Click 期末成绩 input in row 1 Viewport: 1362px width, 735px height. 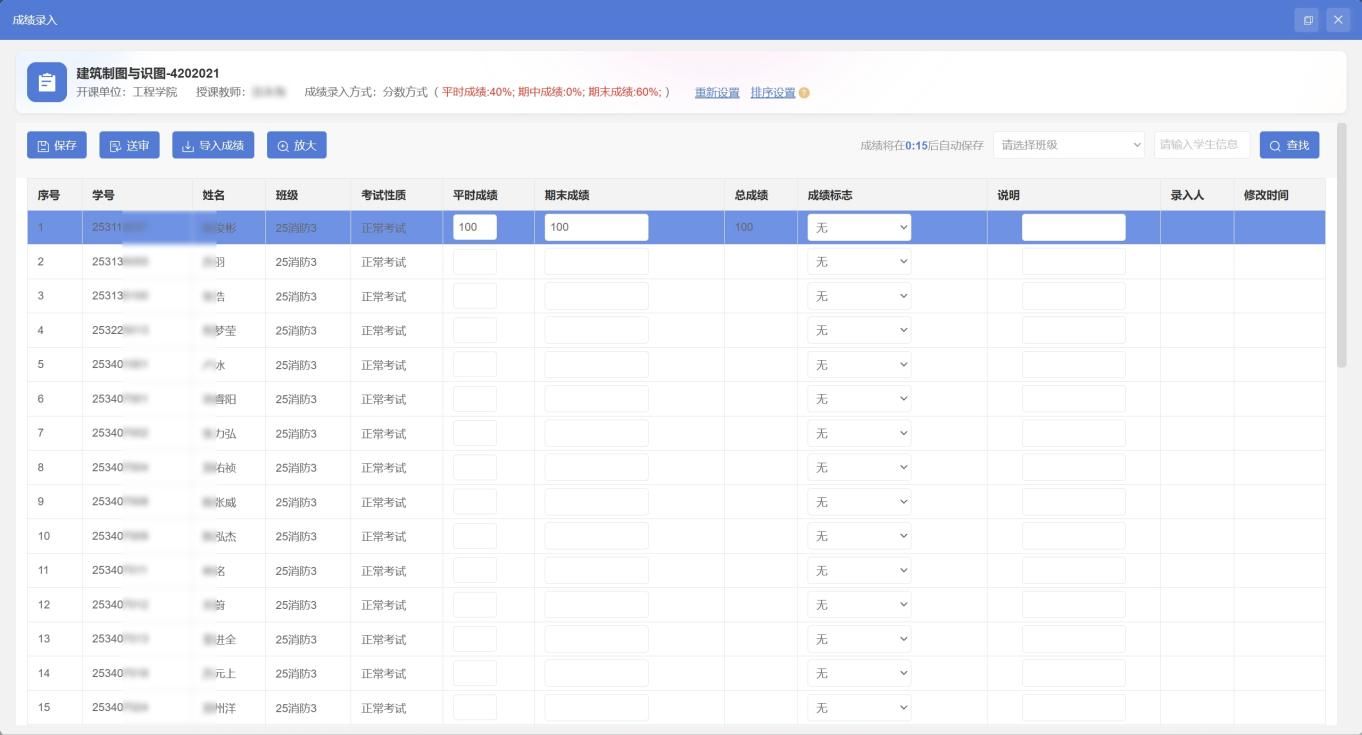(596, 228)
